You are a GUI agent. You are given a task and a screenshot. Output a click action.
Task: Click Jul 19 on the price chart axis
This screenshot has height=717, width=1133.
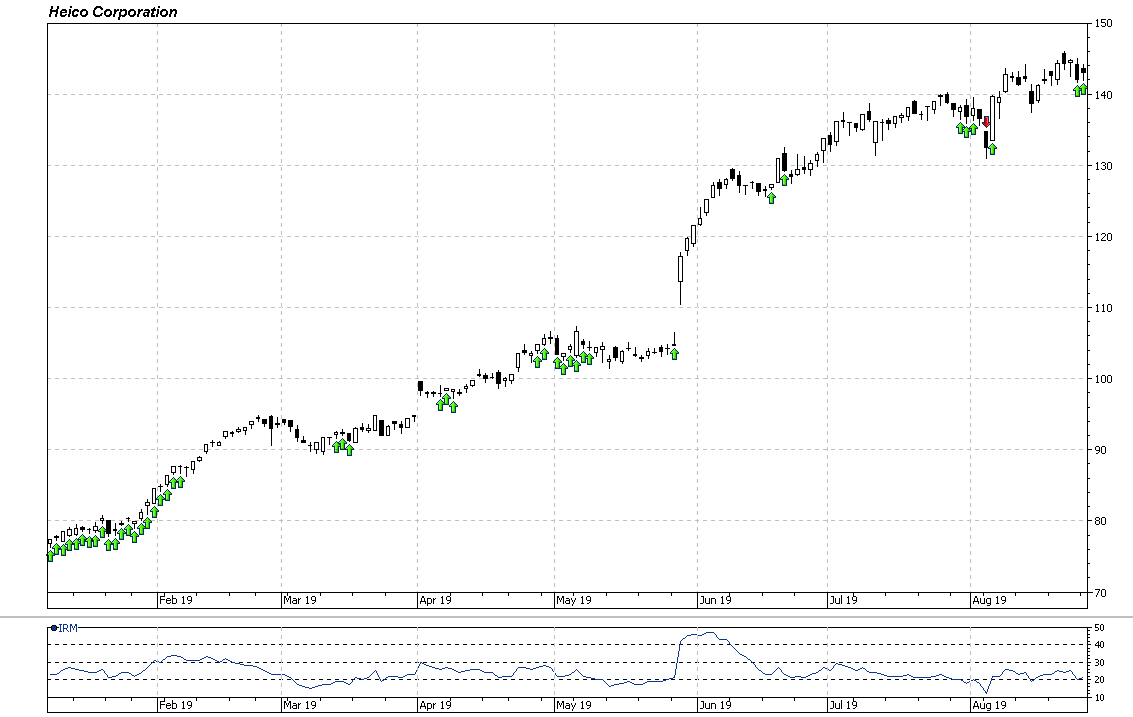[843, 600]
